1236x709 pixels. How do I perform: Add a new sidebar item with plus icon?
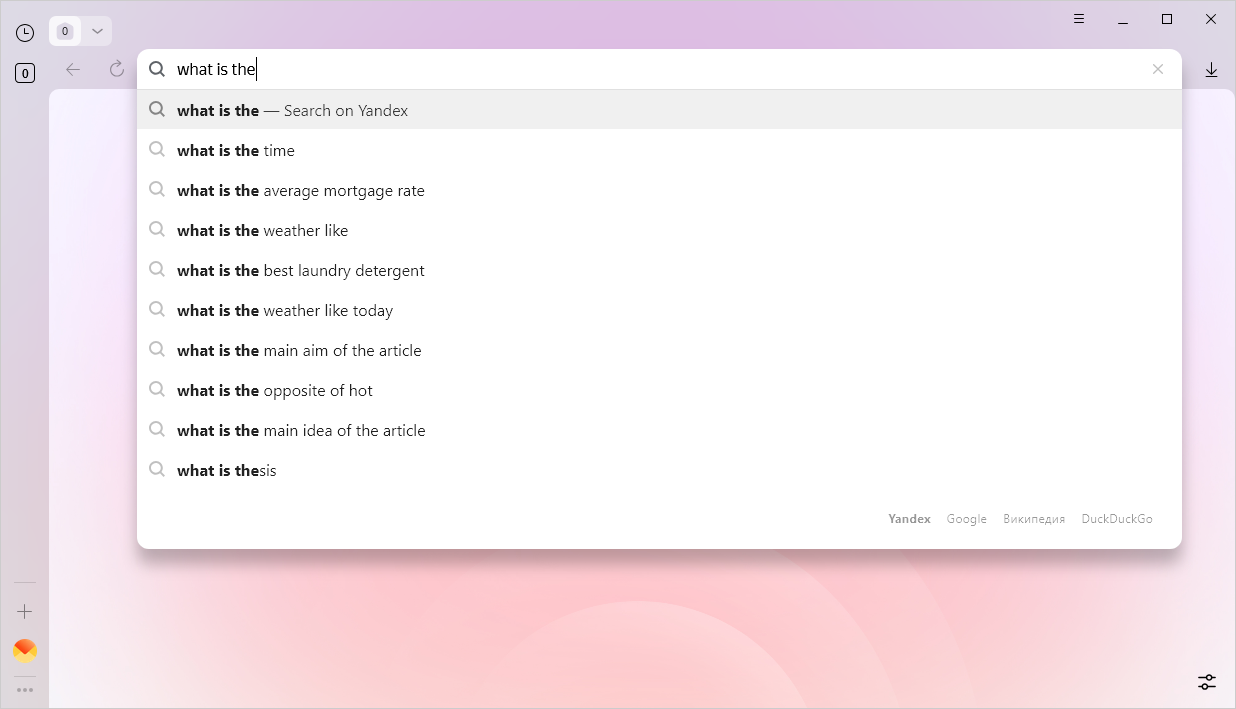pyautogui.click(x=25, y=611)
